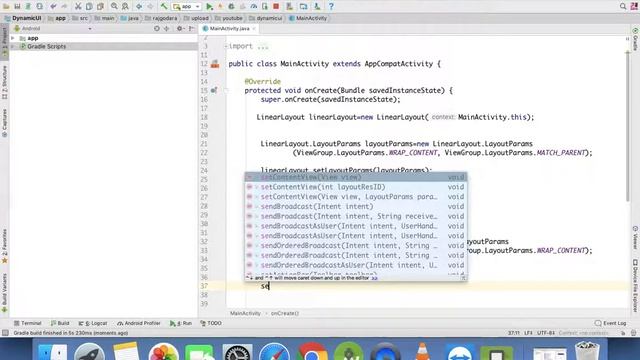Click Hide project panel icon
The image size is (640, 360).
click(x=191, y=29)
